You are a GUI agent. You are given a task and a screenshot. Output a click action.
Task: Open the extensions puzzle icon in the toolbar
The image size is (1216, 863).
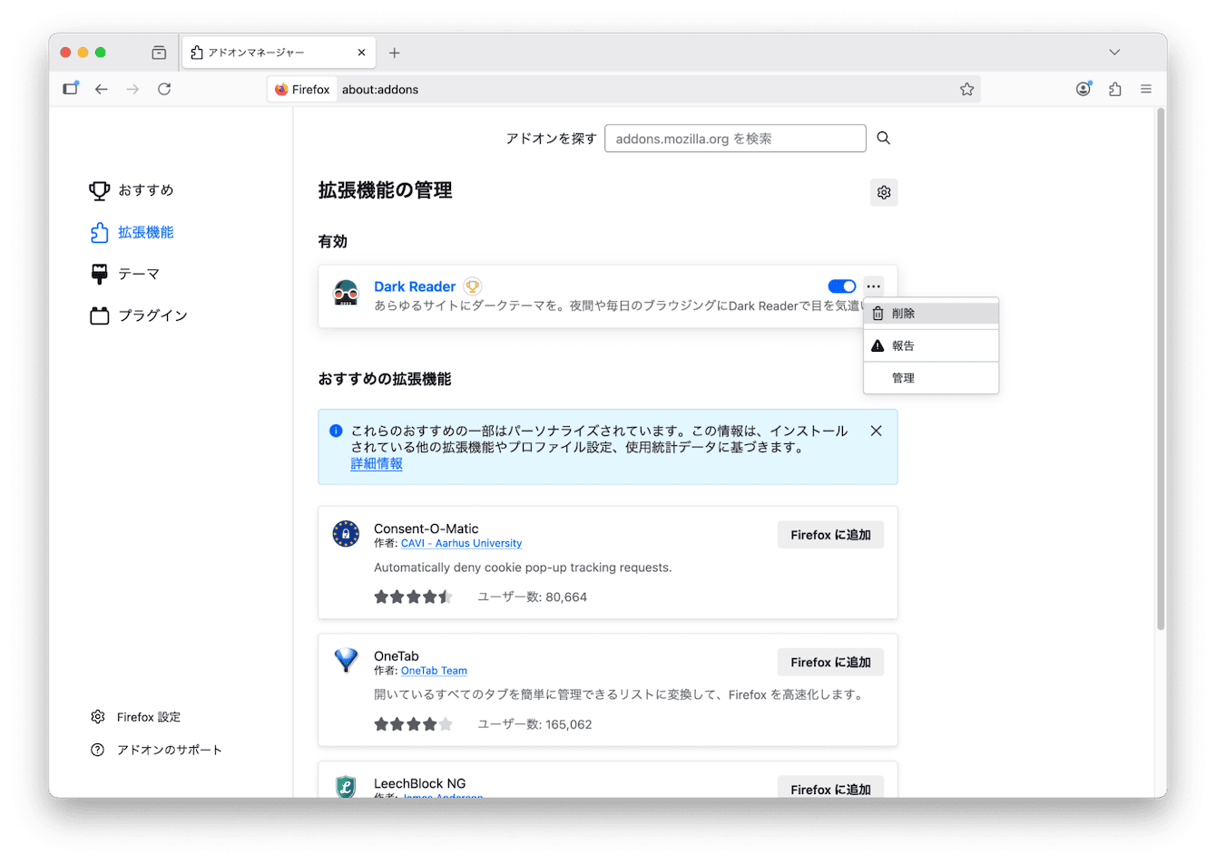[1114, 89]
